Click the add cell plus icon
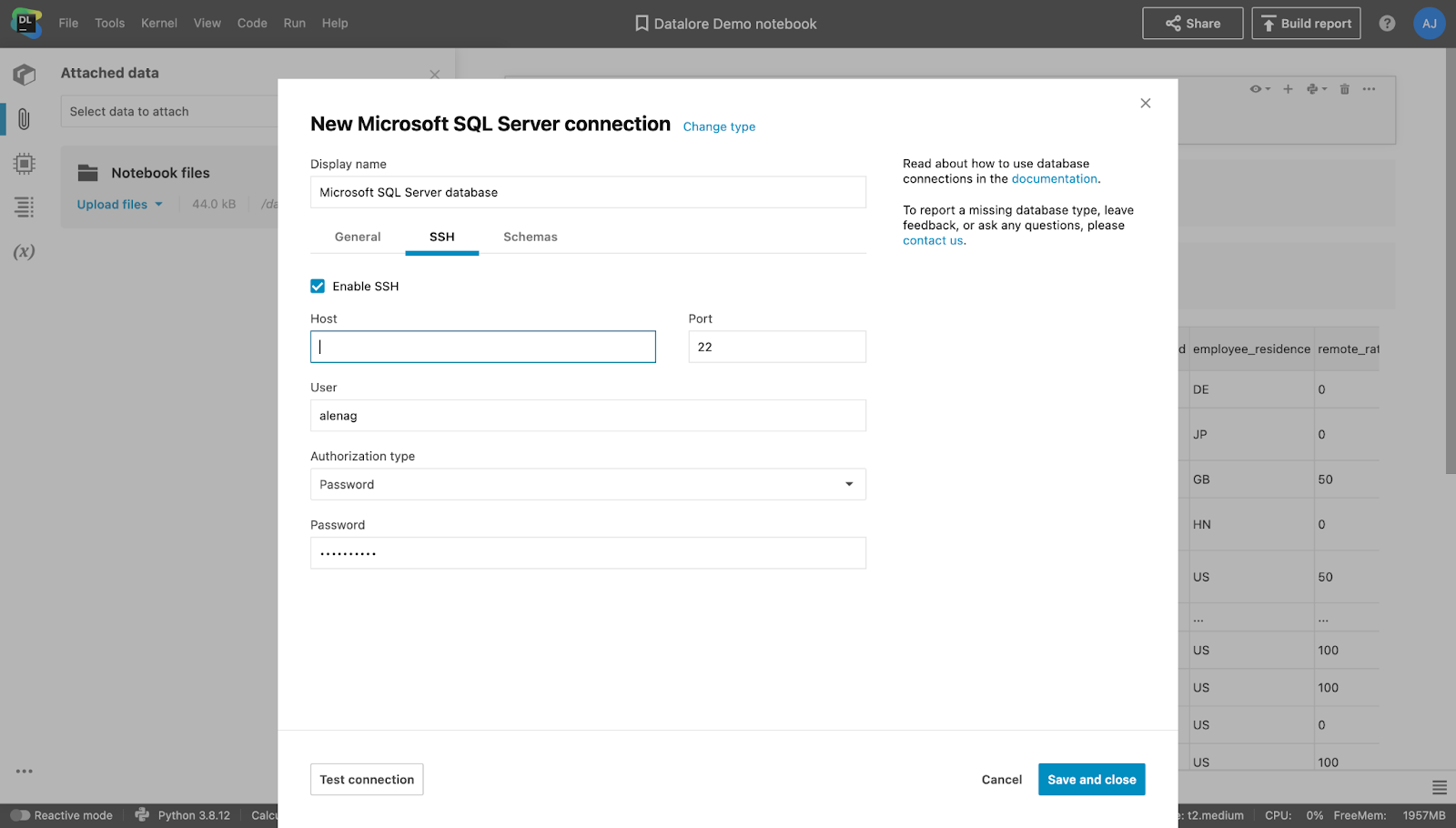1456x828 pixels. [x=1288, y=89]
